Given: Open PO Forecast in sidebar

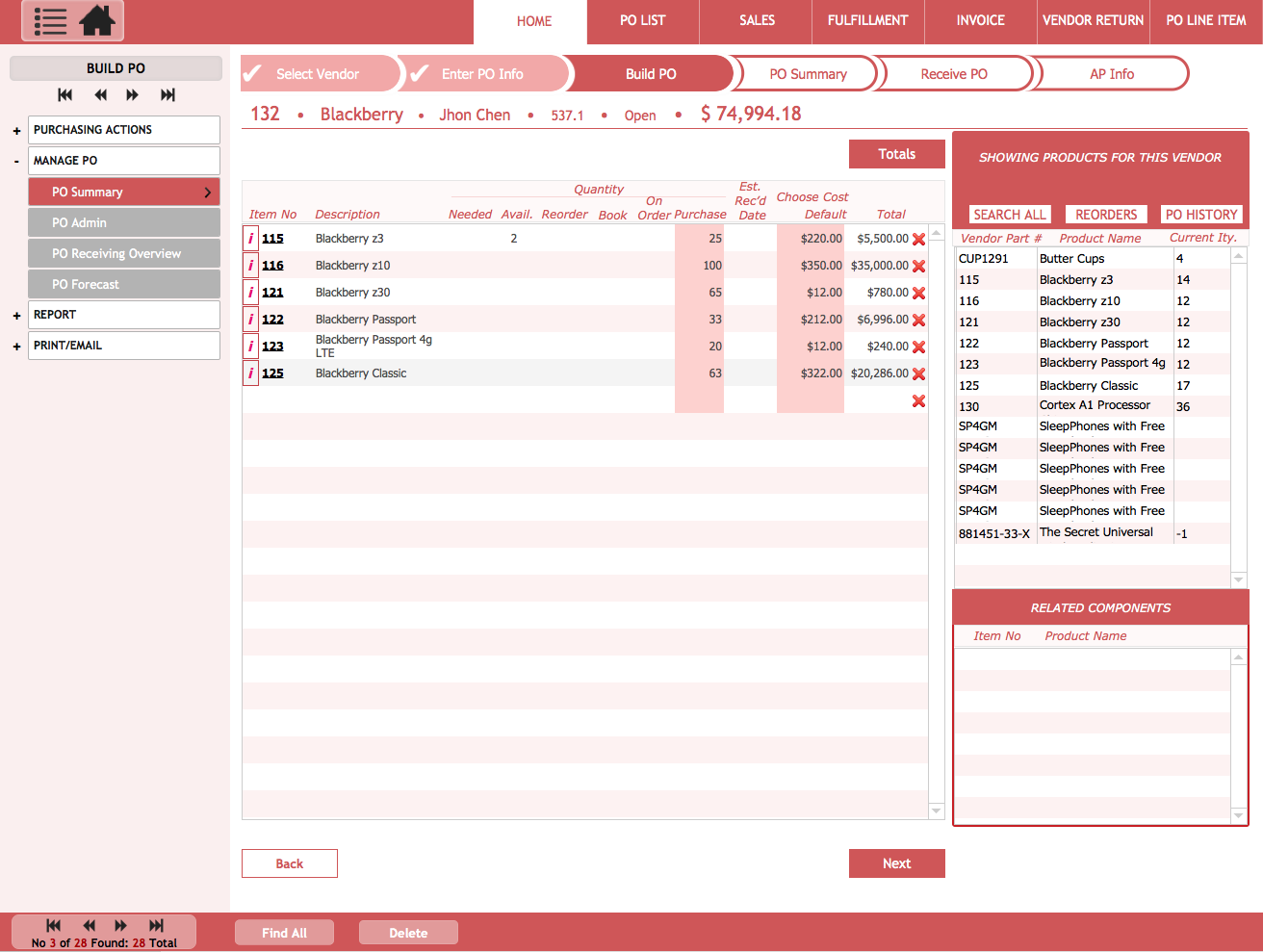Looking at the screenshot, I should [x=123, y=284].
